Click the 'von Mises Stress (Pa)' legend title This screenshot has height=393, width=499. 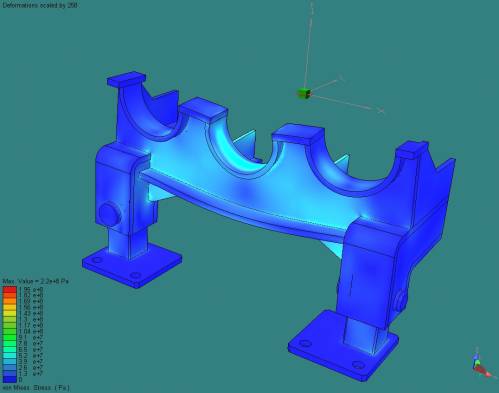(x=36, y=388)
